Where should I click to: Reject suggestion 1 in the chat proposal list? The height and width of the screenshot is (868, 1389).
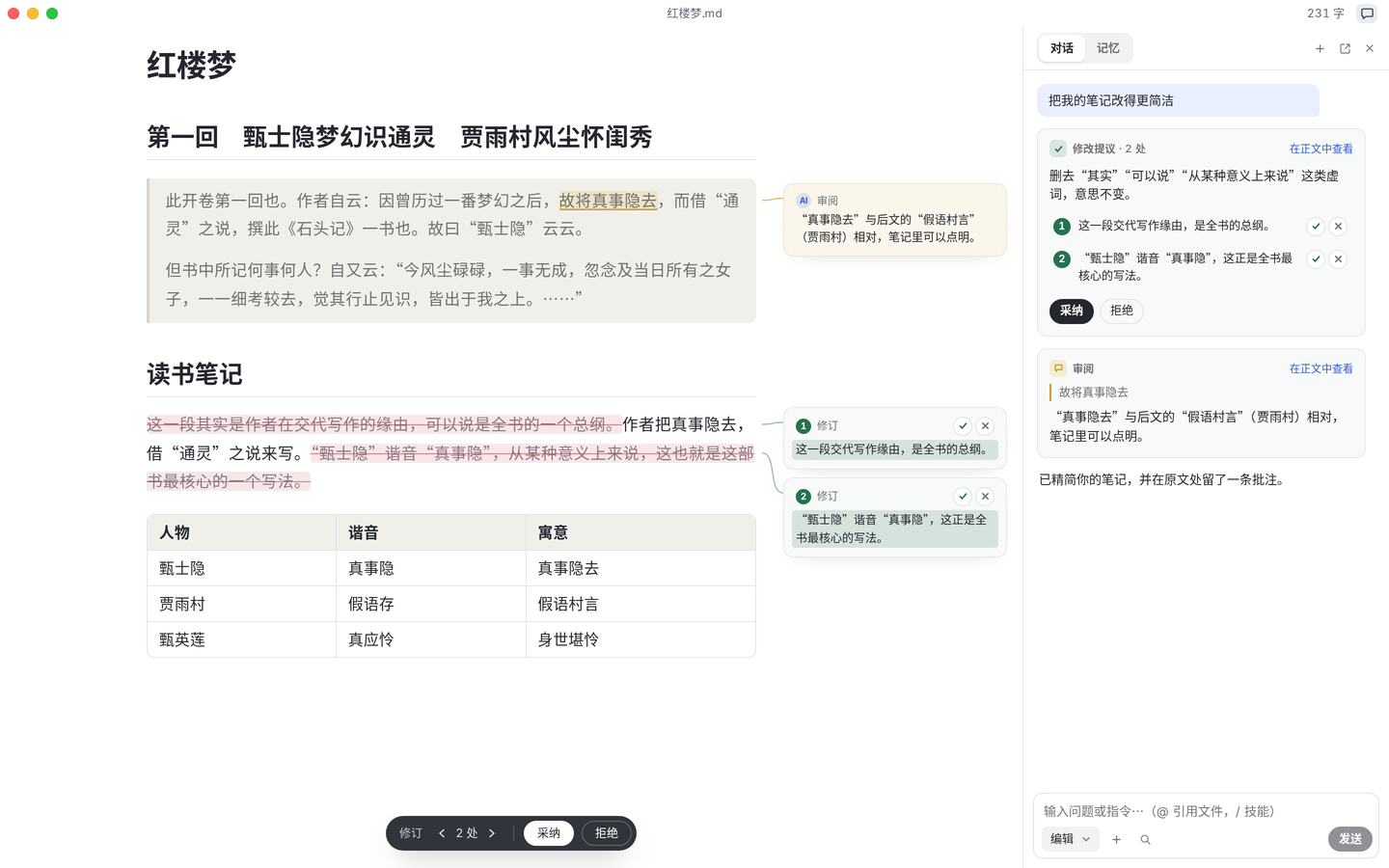click(x=1338, y=227)
